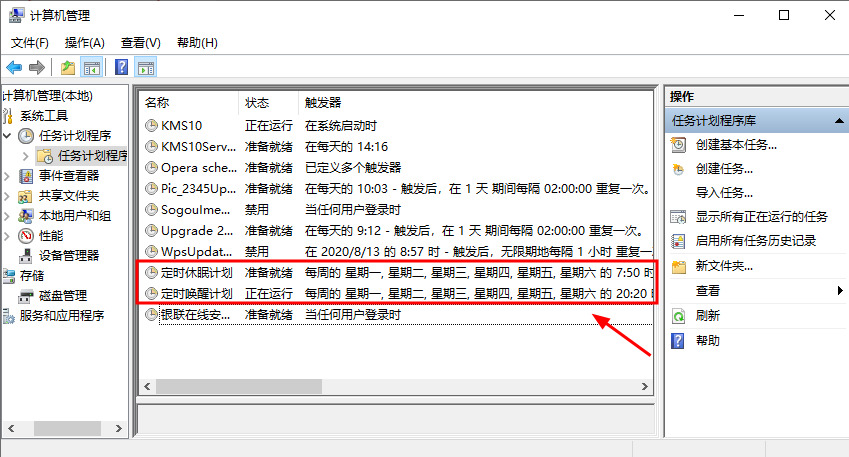Click 显示所有正在运行的任务 action link
849x457 pixels.
tap(761, 217)
